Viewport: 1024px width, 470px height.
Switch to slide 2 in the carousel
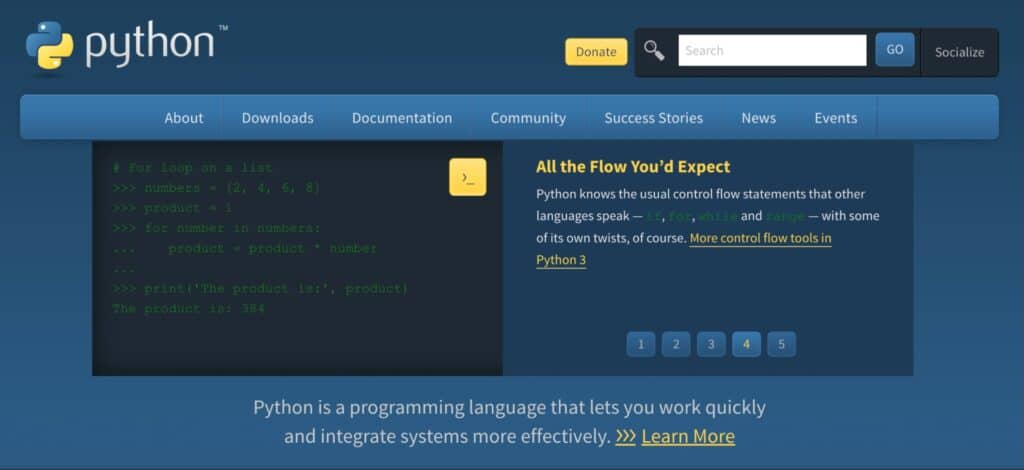(676, 344)
